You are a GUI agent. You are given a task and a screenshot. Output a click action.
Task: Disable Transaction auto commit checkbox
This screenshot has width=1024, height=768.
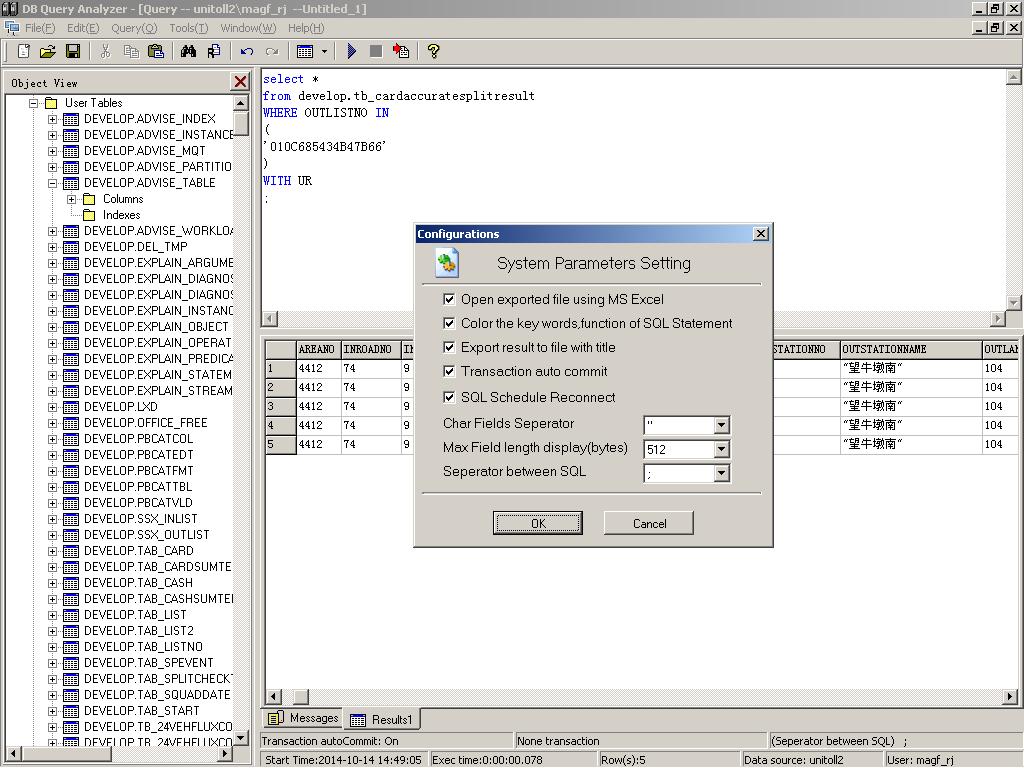point(449,372)
